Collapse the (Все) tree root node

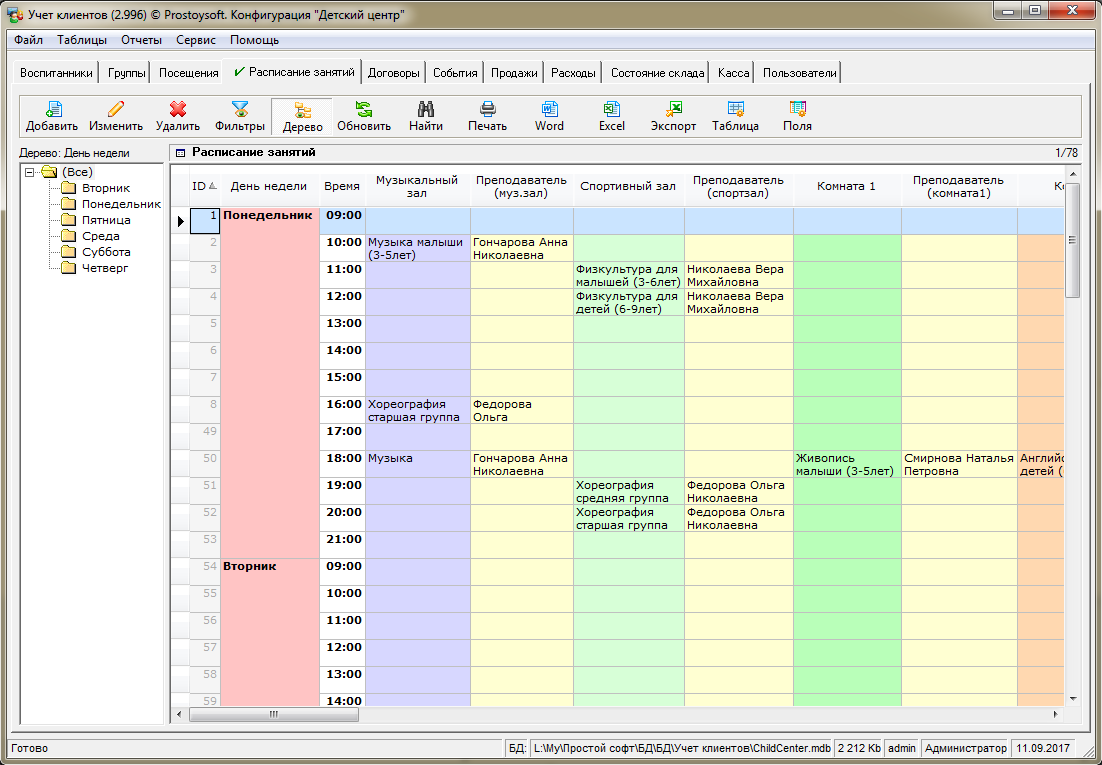pos(30,172)
